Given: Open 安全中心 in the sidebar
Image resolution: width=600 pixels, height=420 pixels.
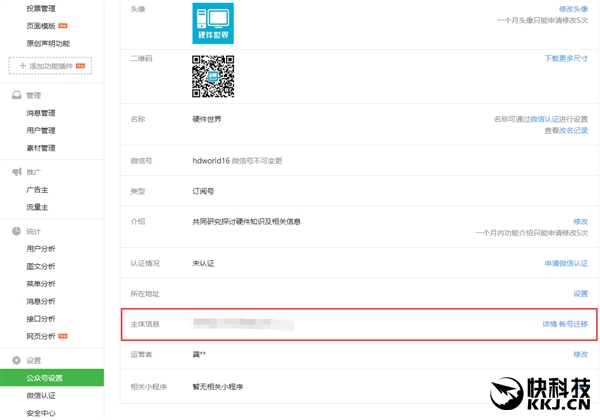Looking at the screenshot, I should 41,413.
